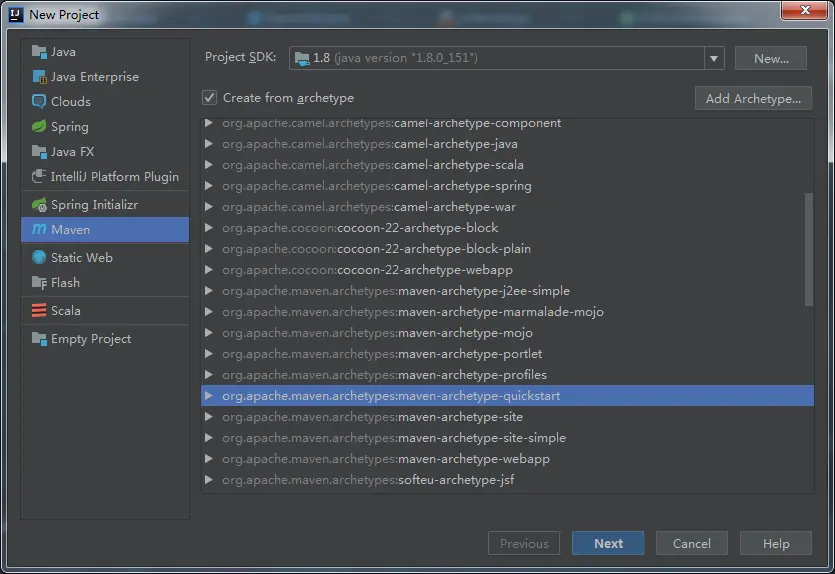Select Empty Project type
This screenshot has width=835, height=574.
(x=105, y=339)
